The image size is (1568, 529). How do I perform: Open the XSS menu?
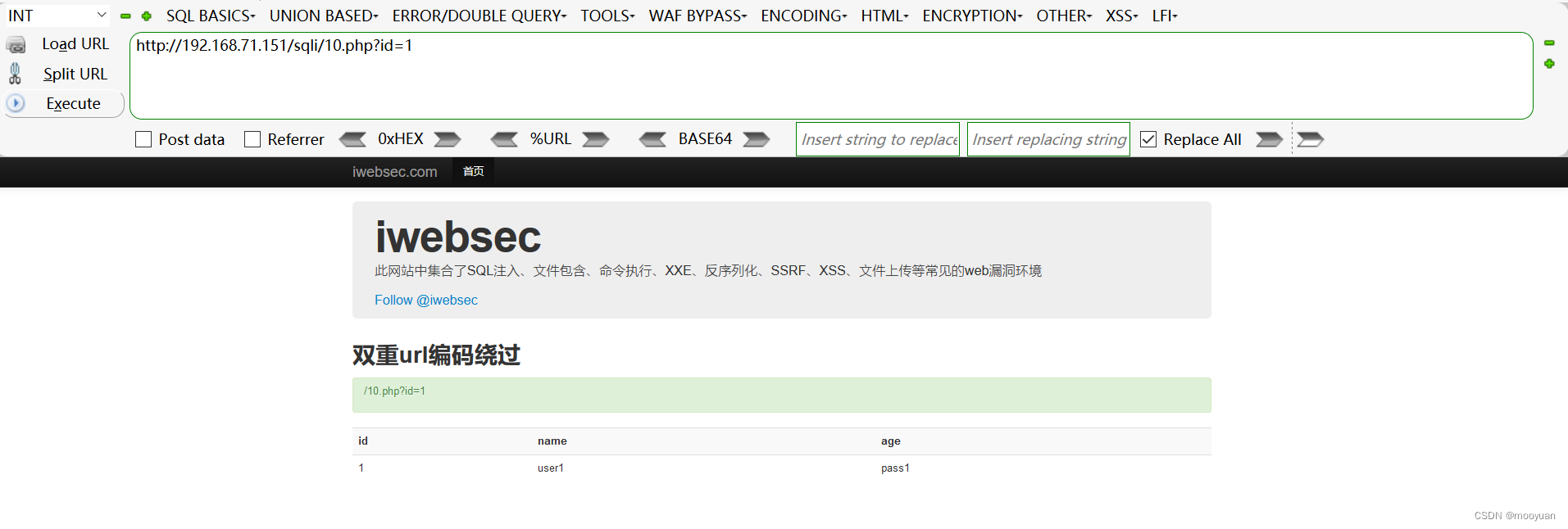[1121, 16]
